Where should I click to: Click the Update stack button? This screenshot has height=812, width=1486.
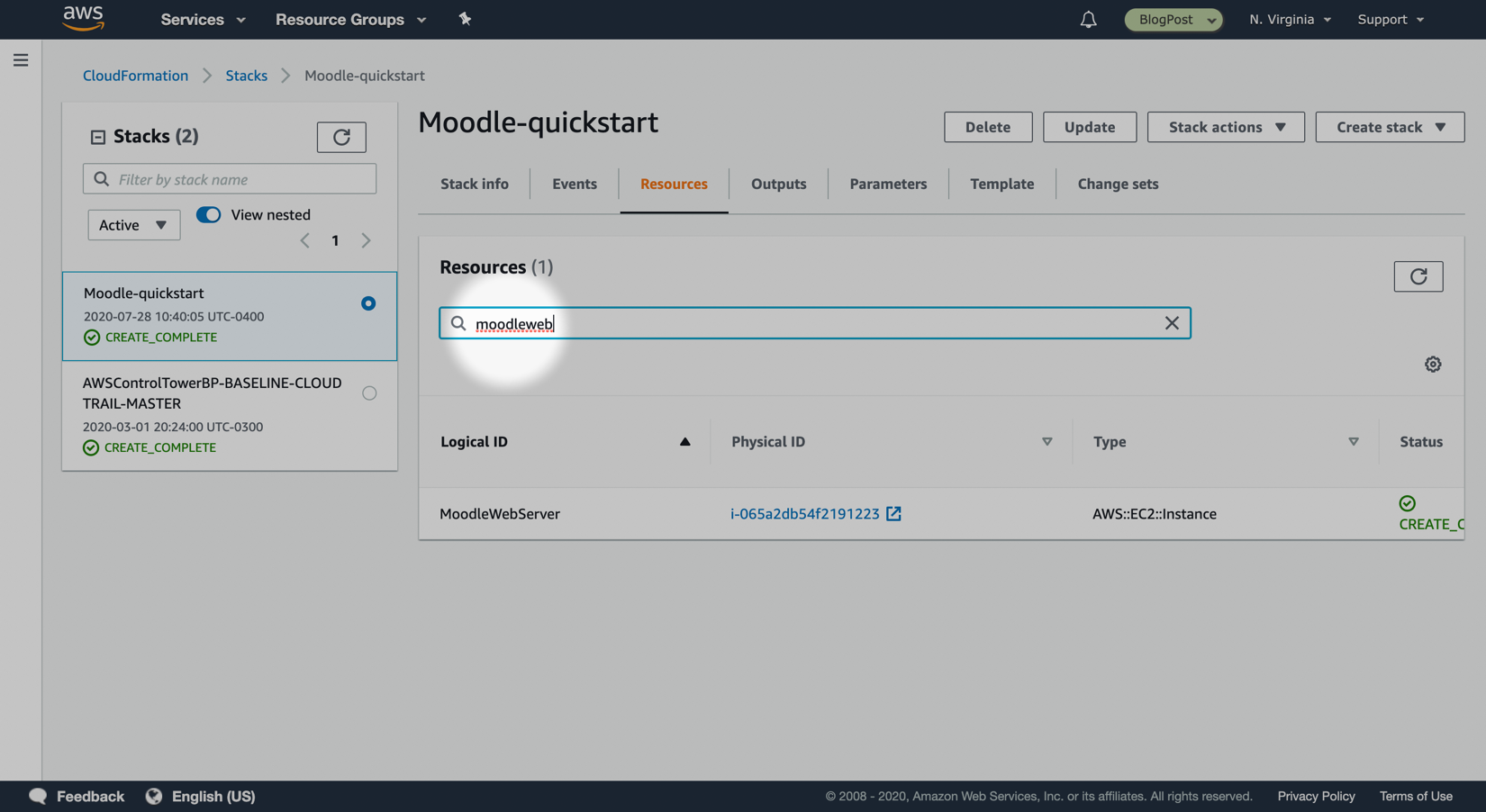(1090, 127)
